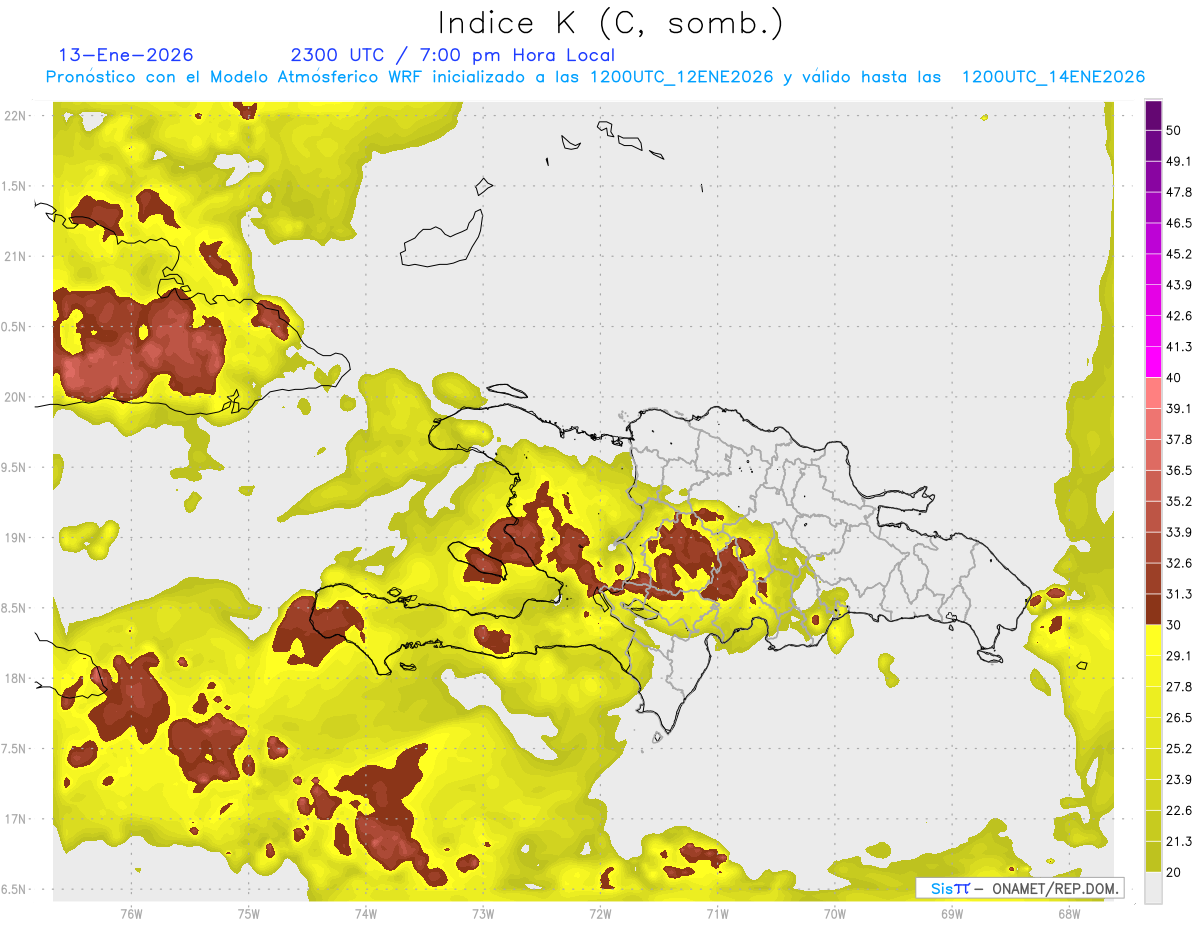Click the '37.8' colorbar value
Viewport: 1200px width, 927px height.
pyautogui.click(x=1179, y=439)
